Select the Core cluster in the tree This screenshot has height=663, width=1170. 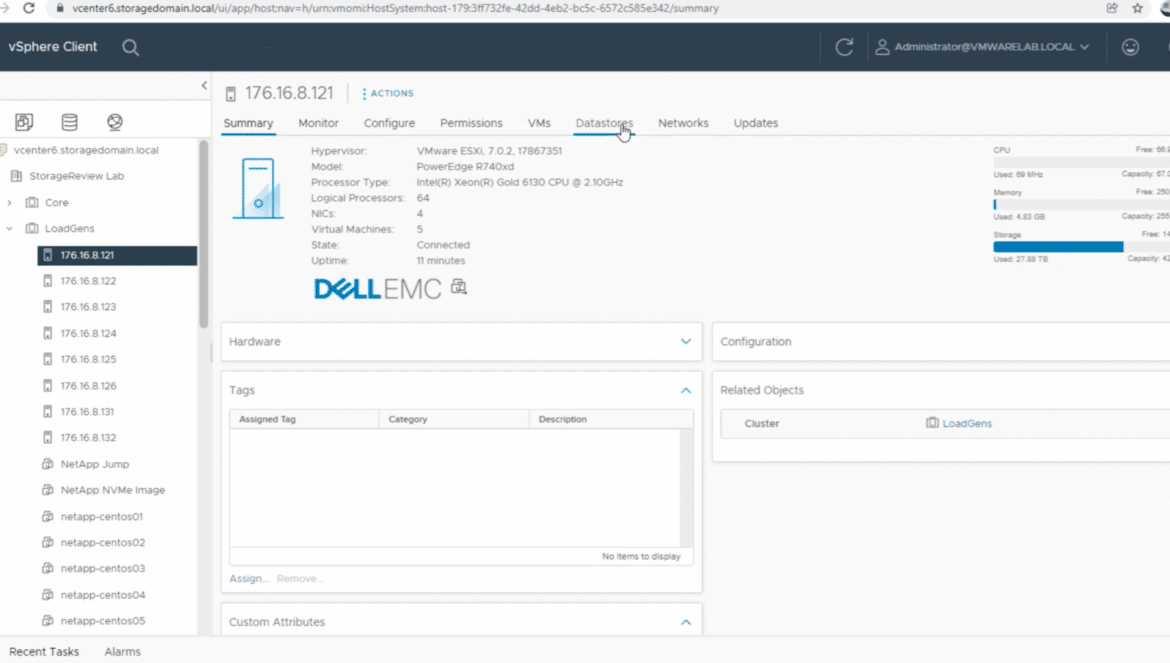point(57,203)
